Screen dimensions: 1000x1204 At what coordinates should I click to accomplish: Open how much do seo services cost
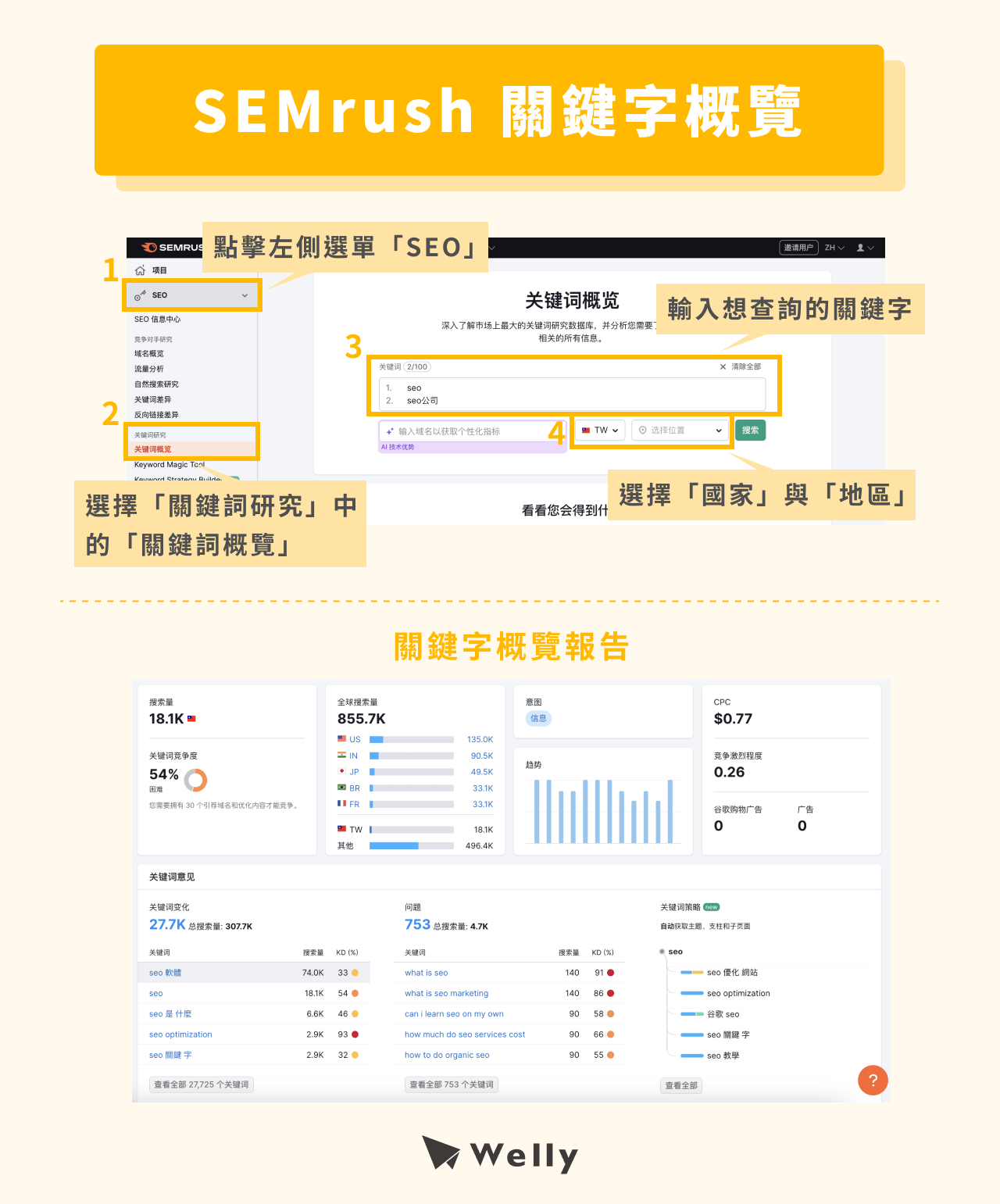(x=465, y=1034)
